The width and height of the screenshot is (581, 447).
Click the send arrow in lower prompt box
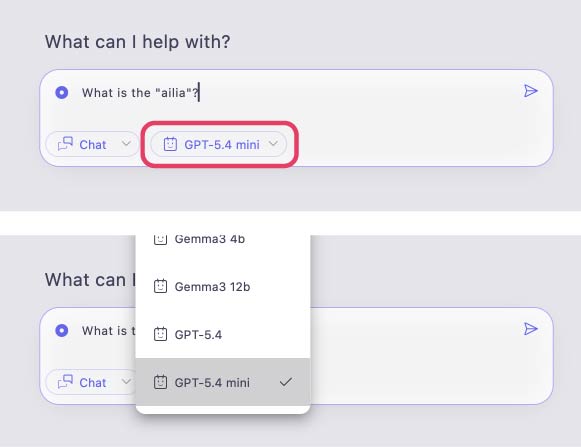pyautogui.click(x=531, y=329)
